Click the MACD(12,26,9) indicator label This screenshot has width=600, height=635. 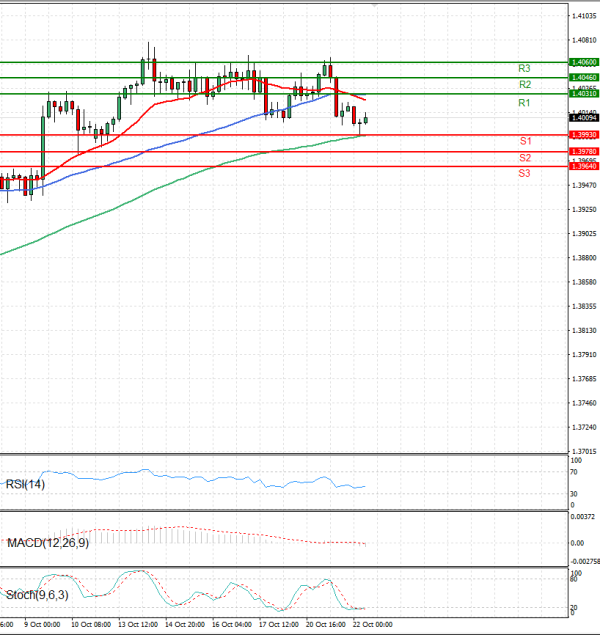[x=49, y=542]
